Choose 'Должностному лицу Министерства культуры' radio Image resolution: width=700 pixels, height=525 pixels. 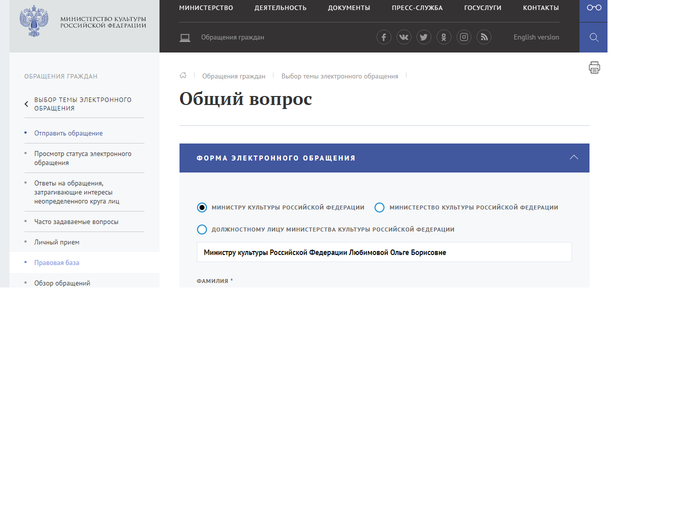click(x=202, y=229)
